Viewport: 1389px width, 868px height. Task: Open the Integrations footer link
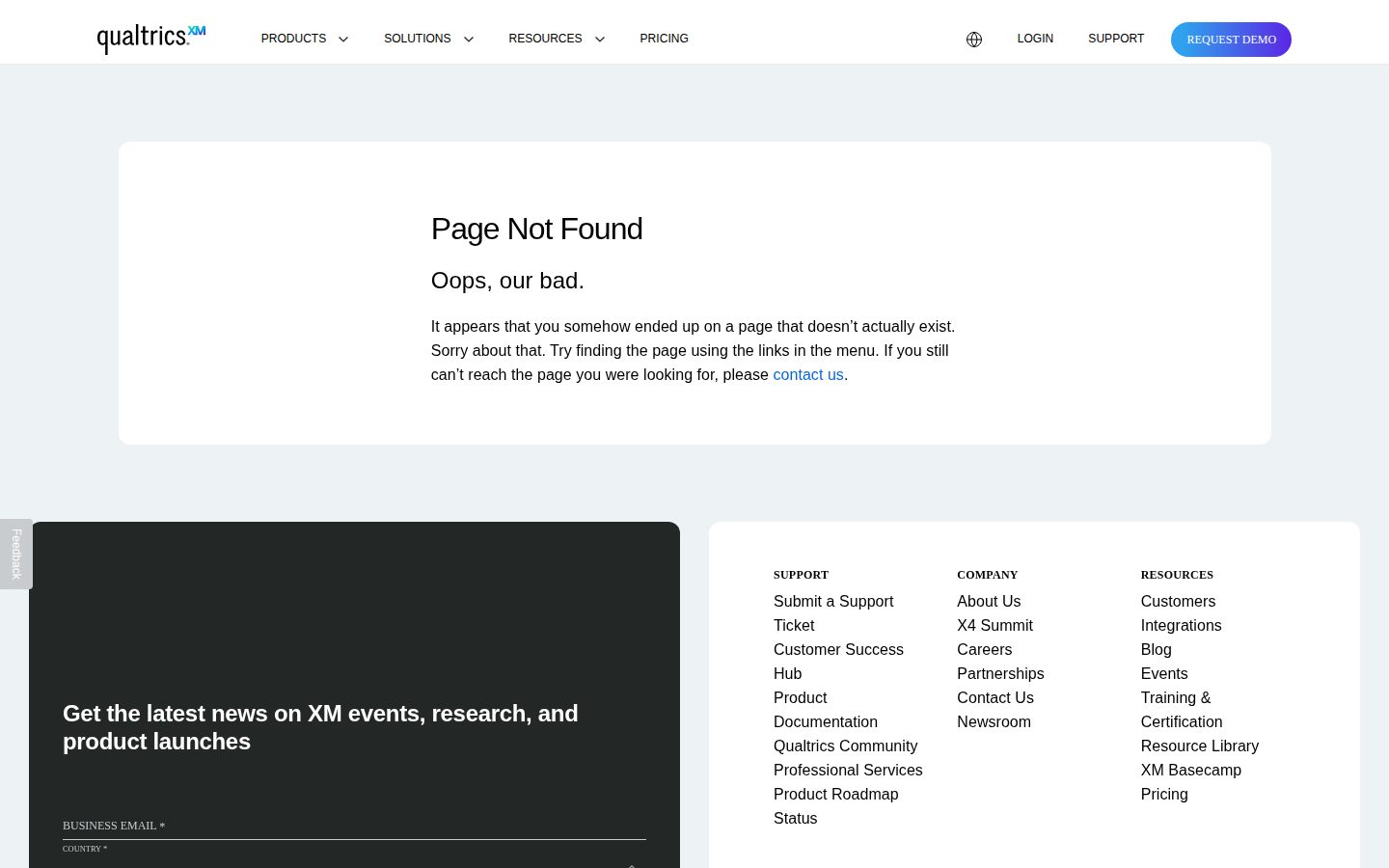click(x=1181, y=625)
